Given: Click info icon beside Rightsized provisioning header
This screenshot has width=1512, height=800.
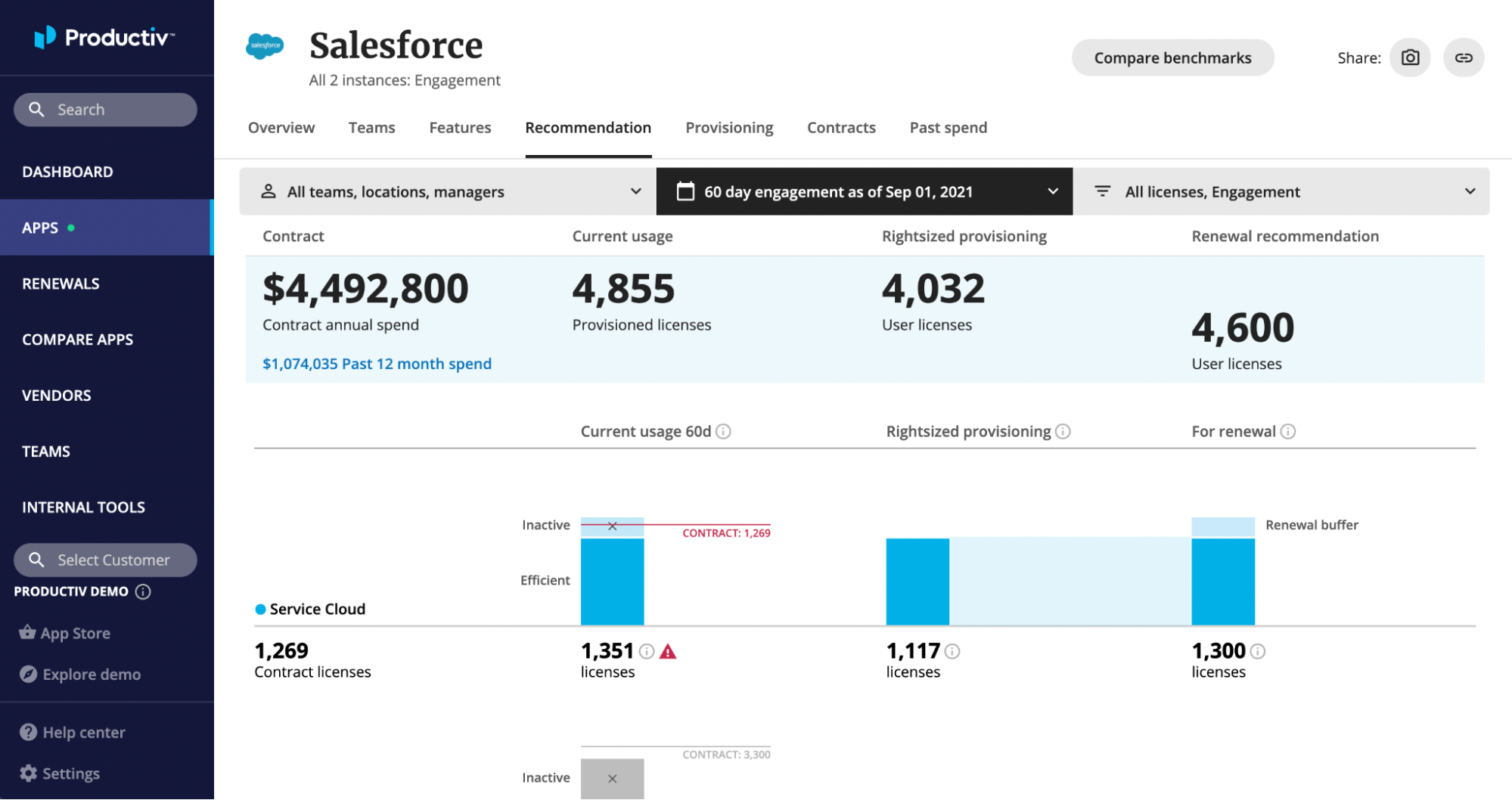Looking at the screenshot, I should pyautogui.click(x=1063, y=432).
